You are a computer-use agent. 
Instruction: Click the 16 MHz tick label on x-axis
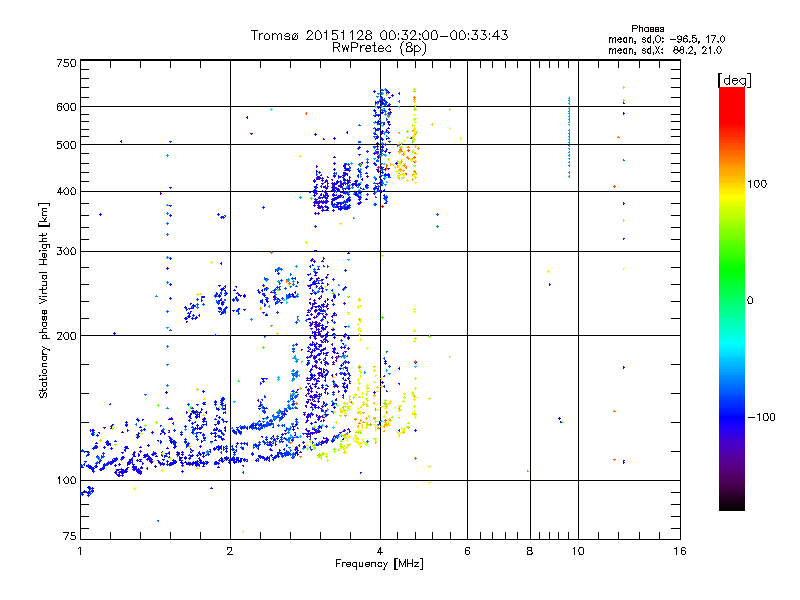[680, 551]
